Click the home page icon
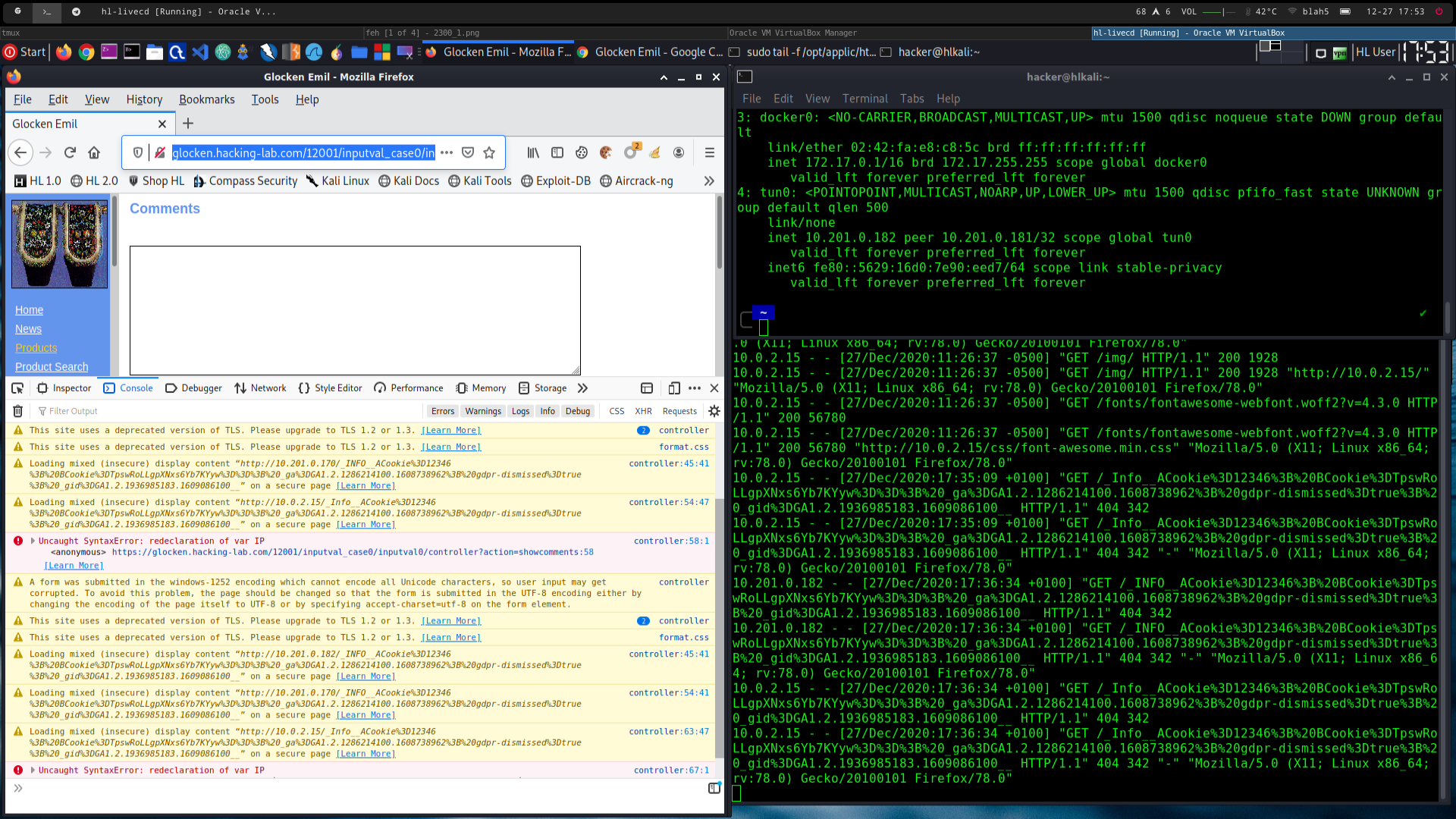Viewport: 1456px width, 819px height. [94, 152]
